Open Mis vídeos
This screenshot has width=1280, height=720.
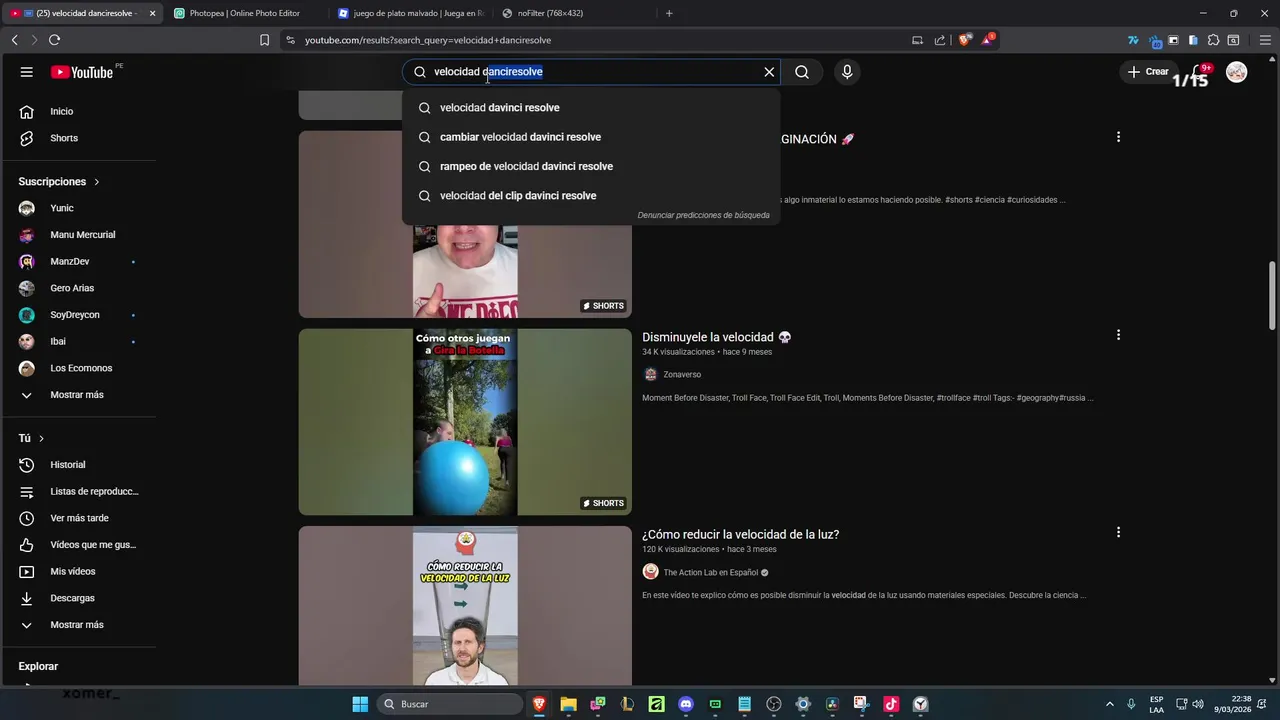click(x=80, y=571)
